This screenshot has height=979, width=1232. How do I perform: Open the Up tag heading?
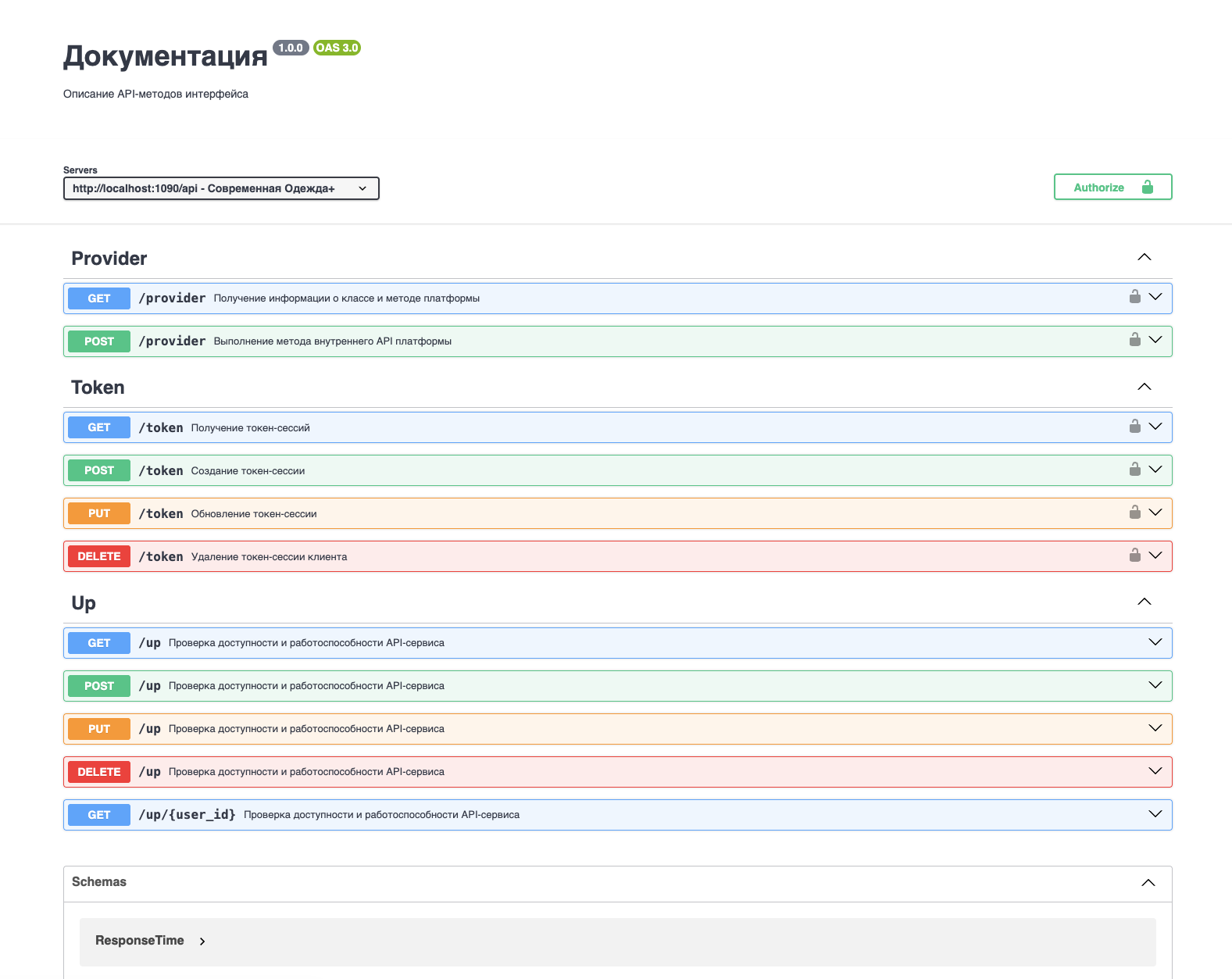[84, 603]
